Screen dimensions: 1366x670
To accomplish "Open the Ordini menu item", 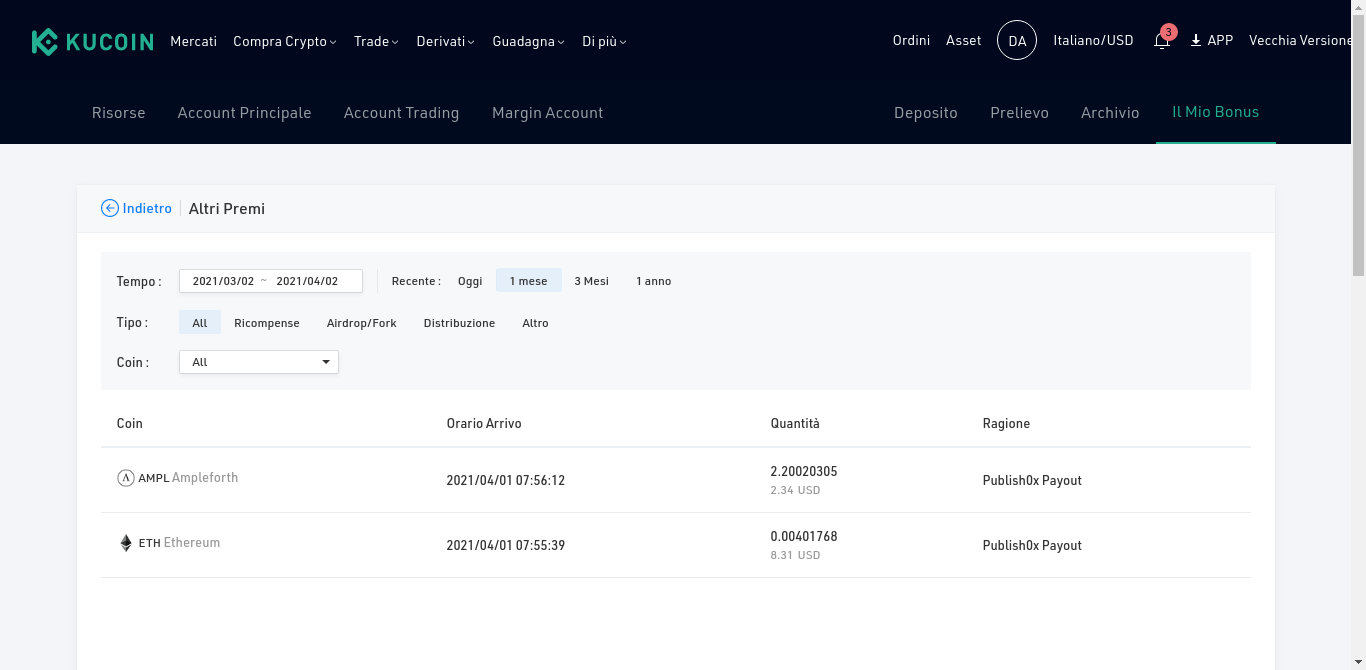I will coord(911,41).
